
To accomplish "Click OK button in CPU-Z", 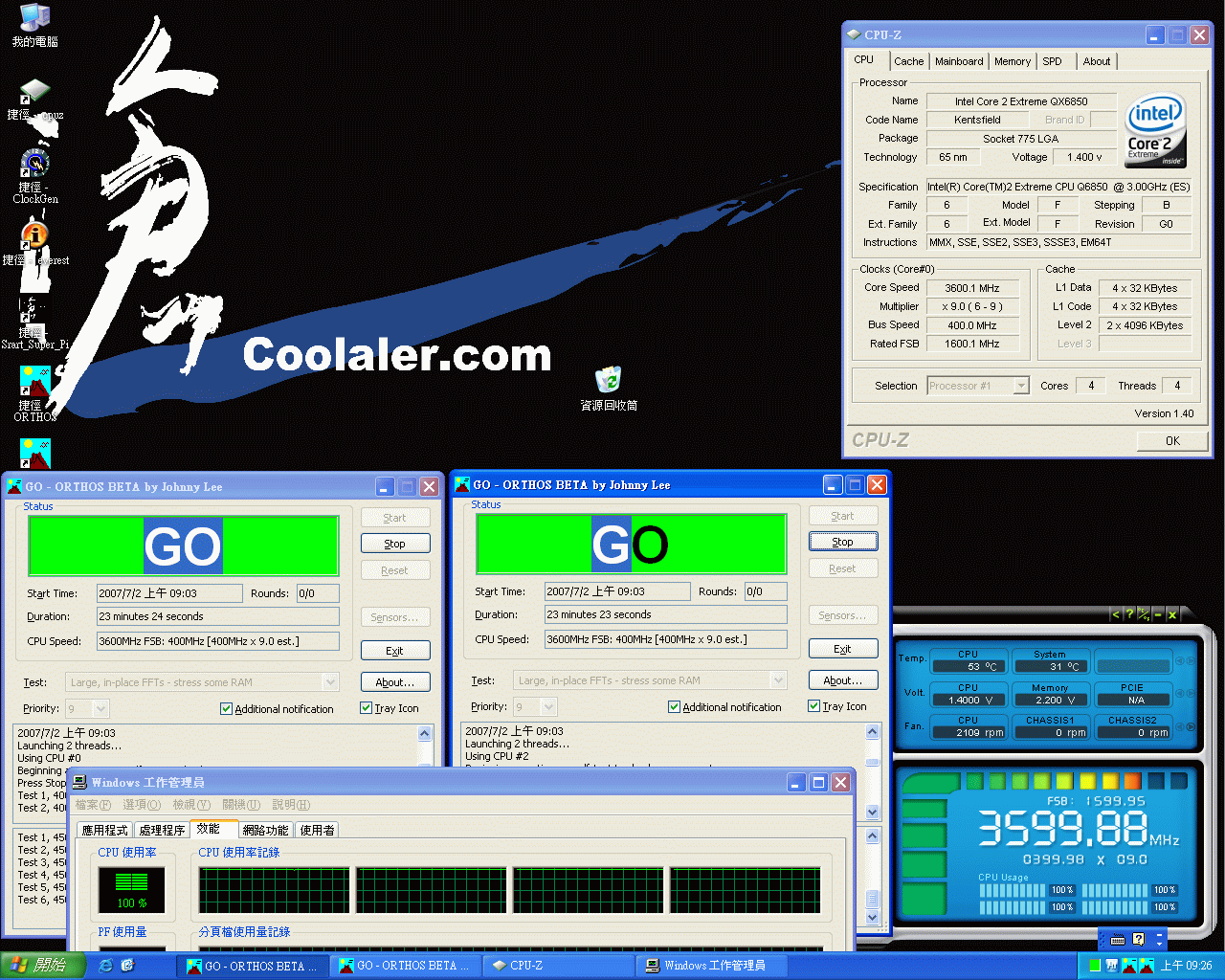I will coord(1172,441).
